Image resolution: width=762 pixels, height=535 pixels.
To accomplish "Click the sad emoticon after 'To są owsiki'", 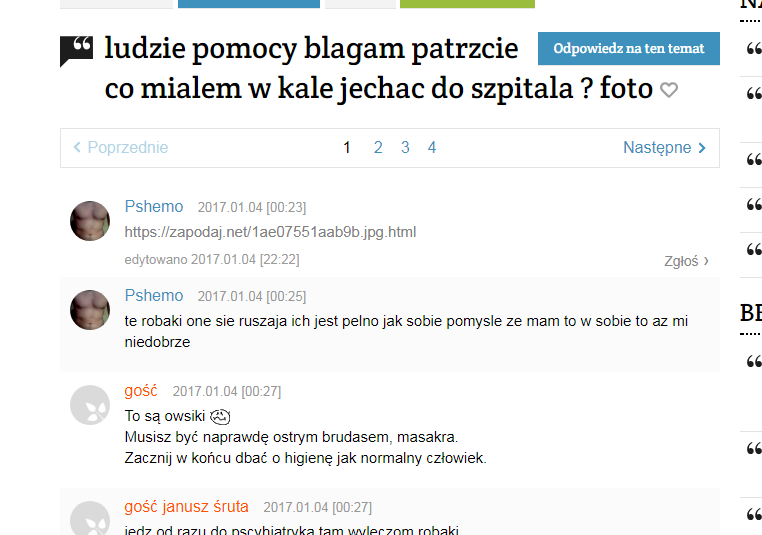I will 220,416.
